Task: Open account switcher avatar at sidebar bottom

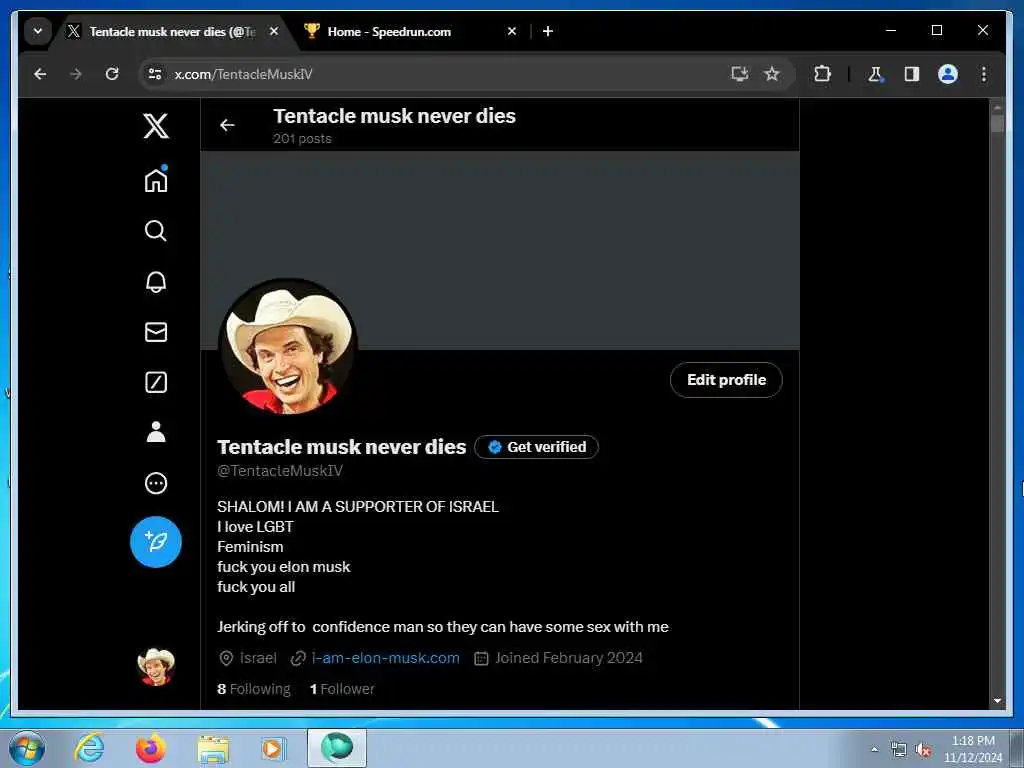Action: [x=155, y=667]
